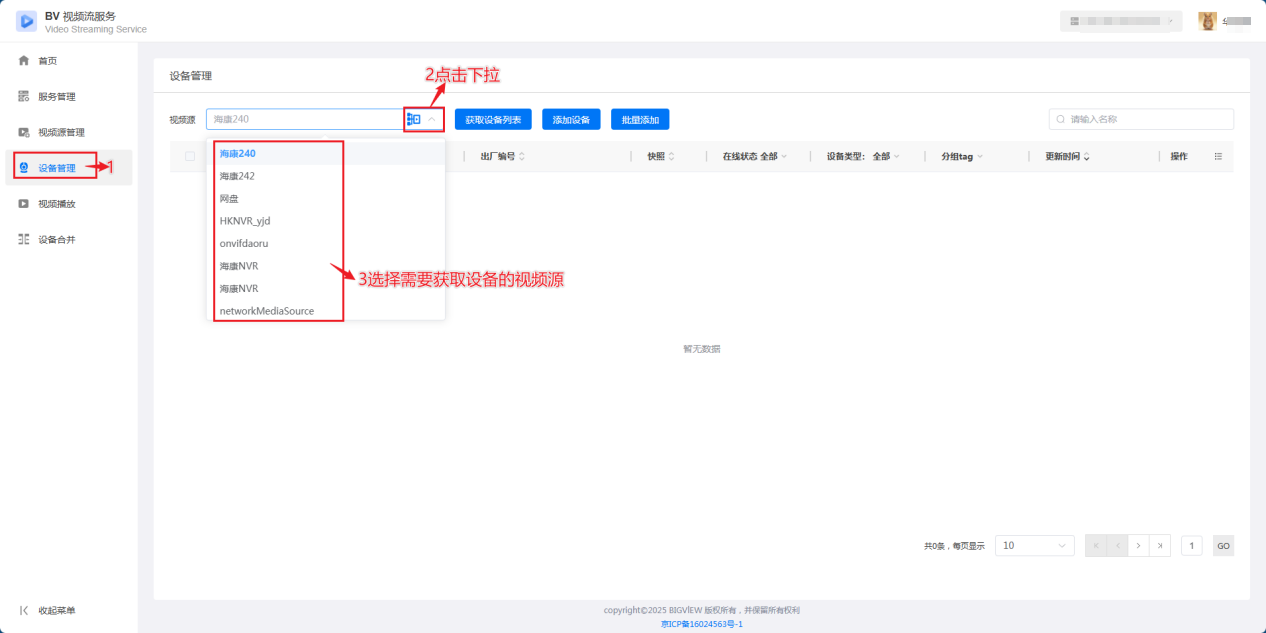This screenshot has height=633, width=1266.
Task: Open 服务管理 sidebar icon
Action: (24, 97)
